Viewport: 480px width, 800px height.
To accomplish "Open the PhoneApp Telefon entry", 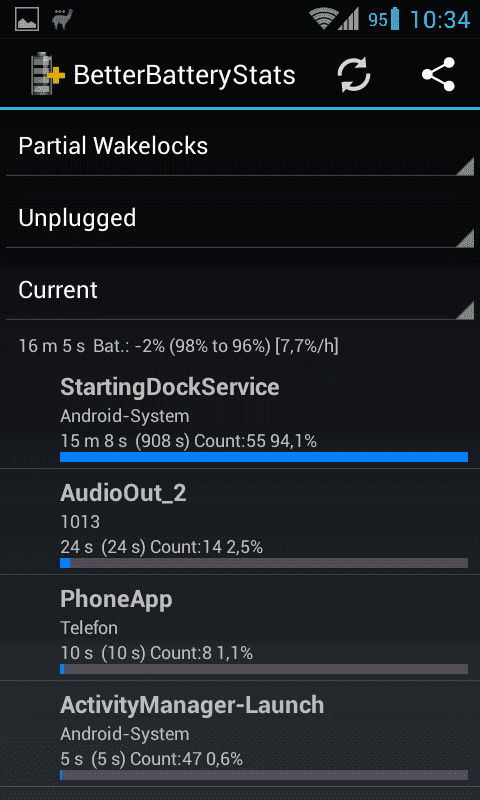I will 240,628.
